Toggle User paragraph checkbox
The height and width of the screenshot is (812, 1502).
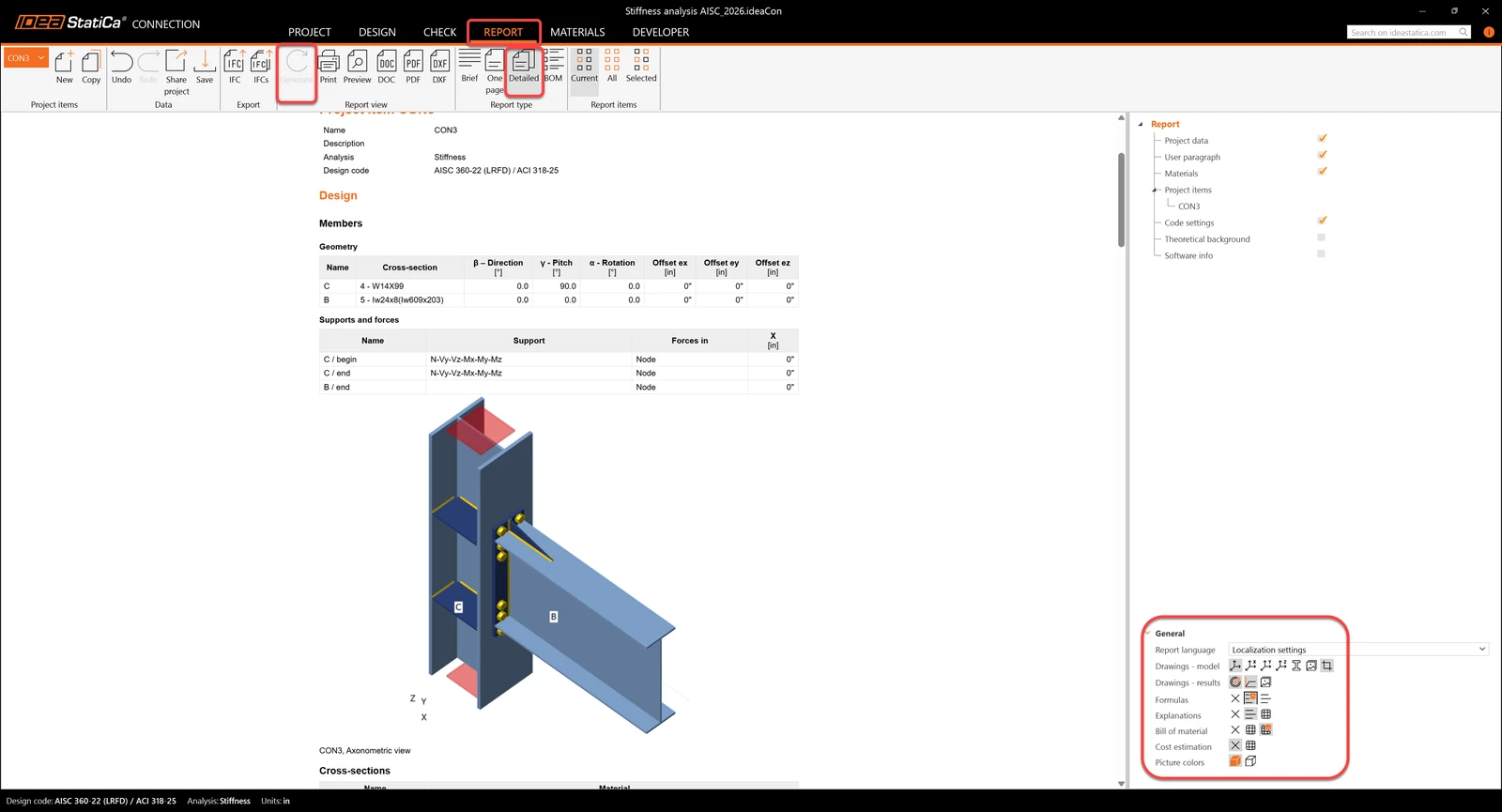point(1322,155)
